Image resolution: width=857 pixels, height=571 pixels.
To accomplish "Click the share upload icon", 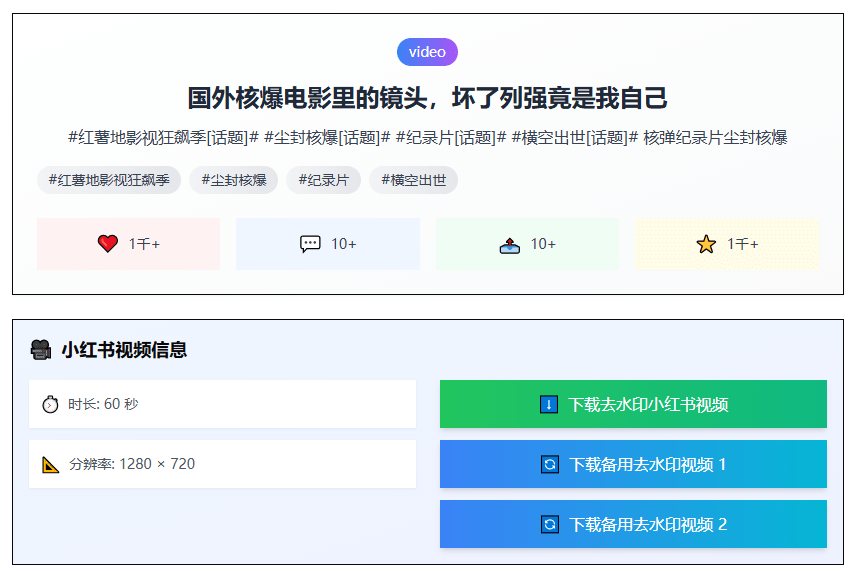I will [510, 244].
